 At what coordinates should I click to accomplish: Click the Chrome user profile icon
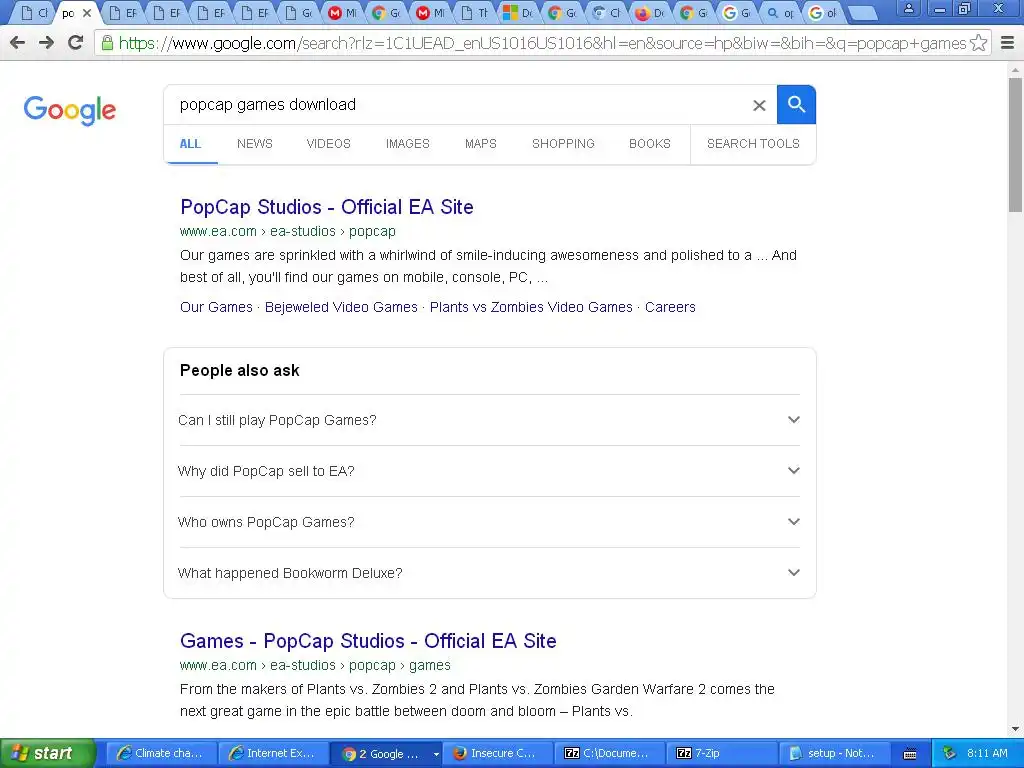pyautogui.click(x=908, y=9)
